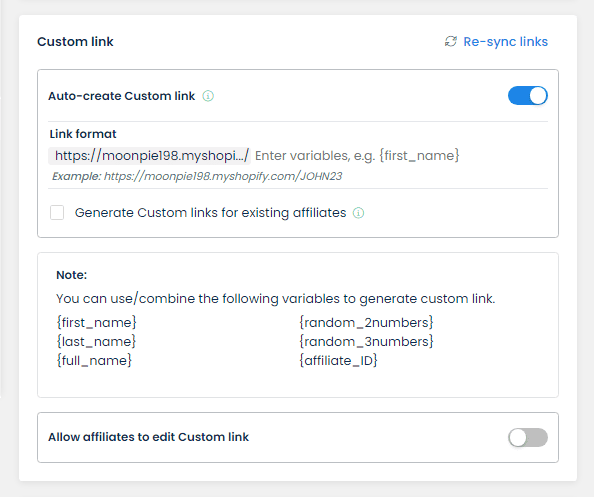Viewport: 594px width, 497px height.
Task: Open the Re-sync links link
Action: (505, 41)
